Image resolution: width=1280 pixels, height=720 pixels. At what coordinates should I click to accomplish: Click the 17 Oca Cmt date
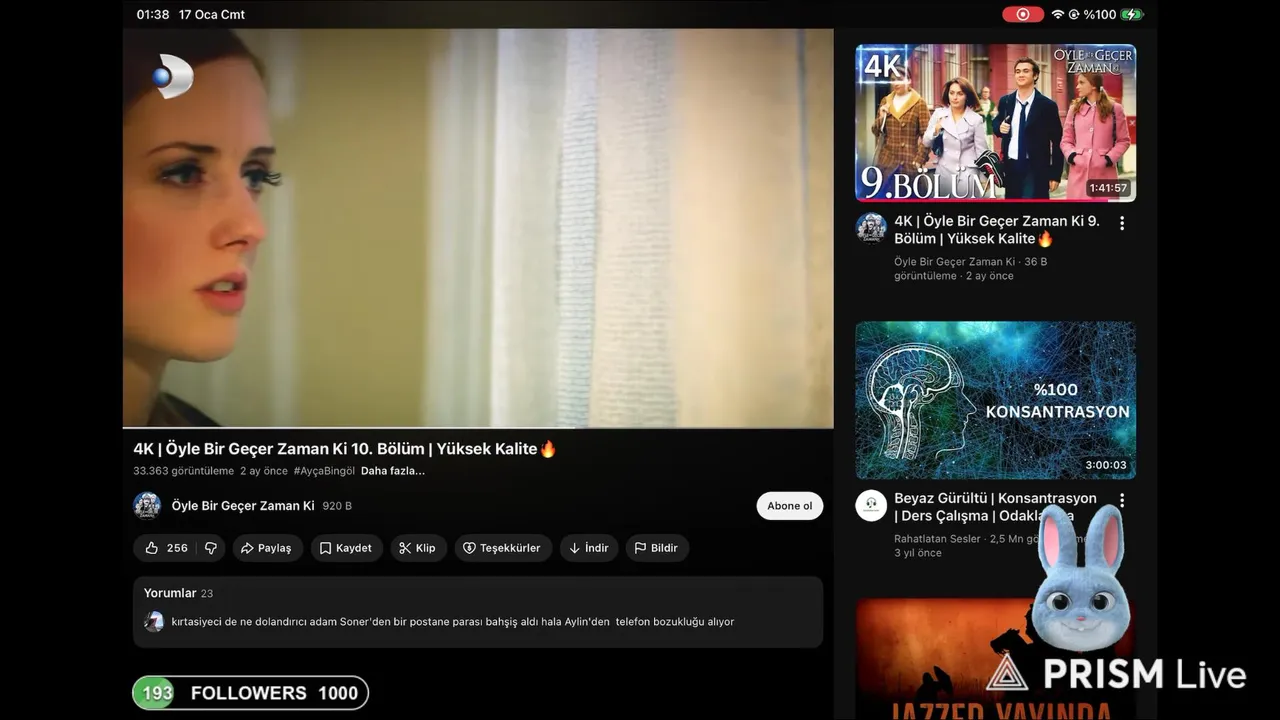[212, 14]
